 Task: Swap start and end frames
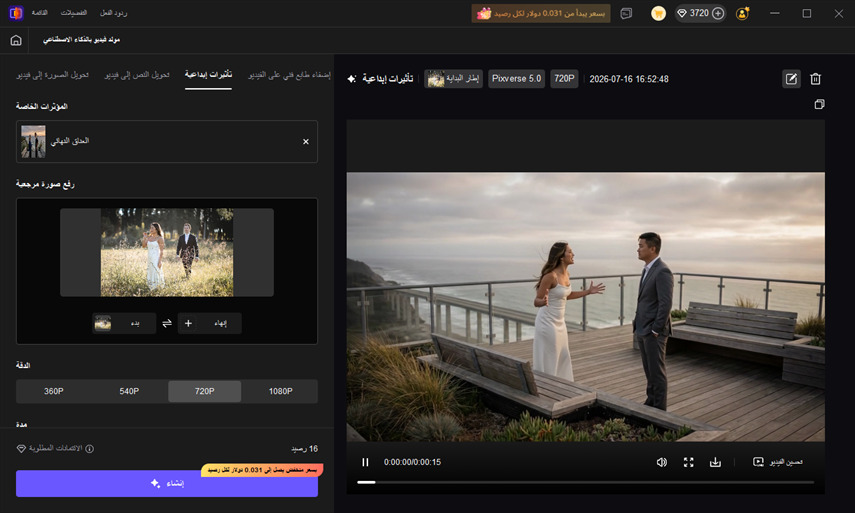[167, 323]
